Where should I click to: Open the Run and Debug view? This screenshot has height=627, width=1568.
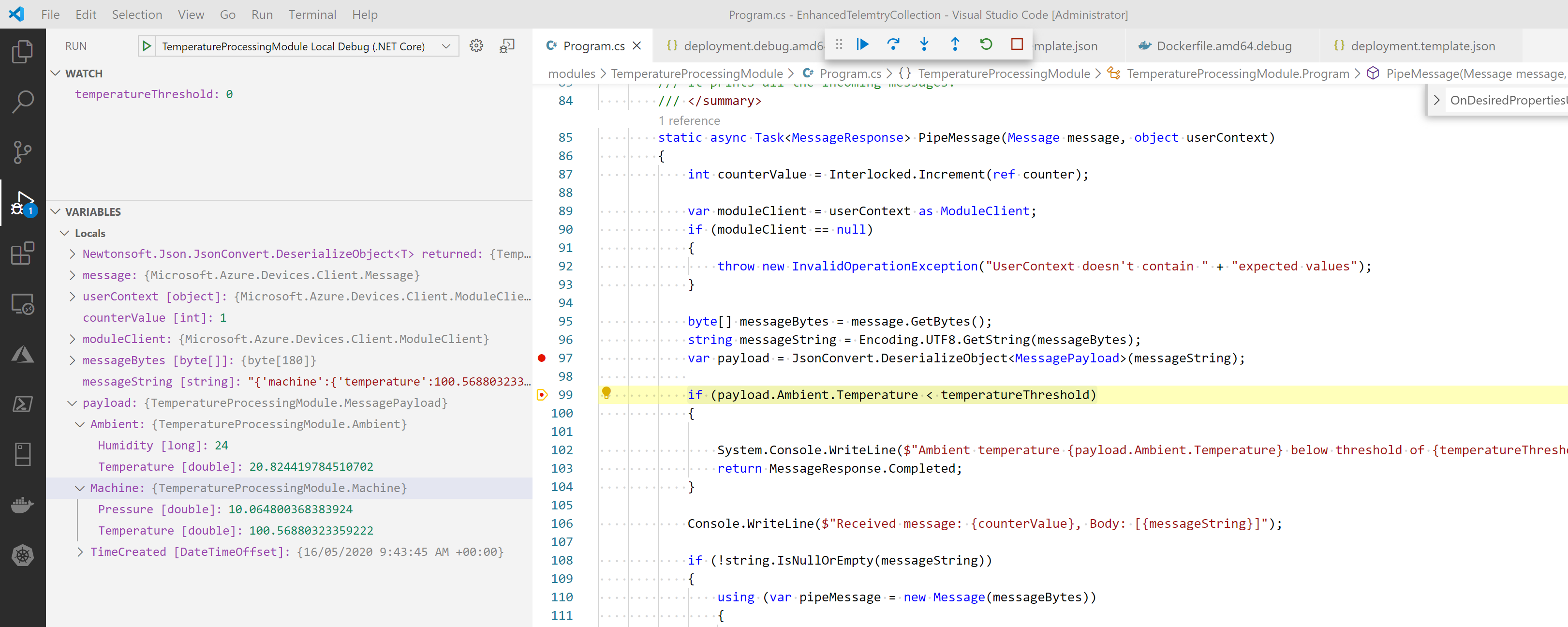tap(23, 203)
